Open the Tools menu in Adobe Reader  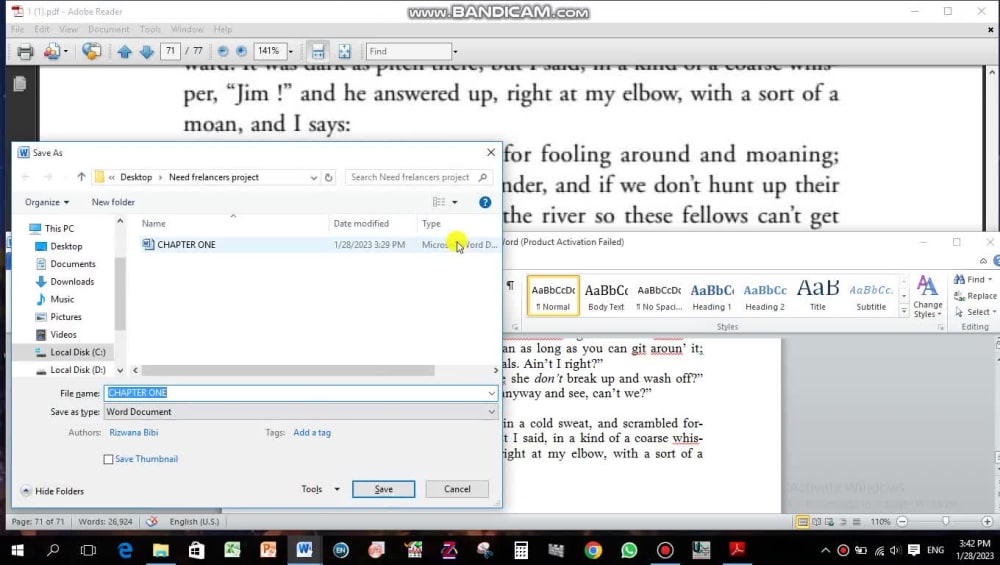150,29
